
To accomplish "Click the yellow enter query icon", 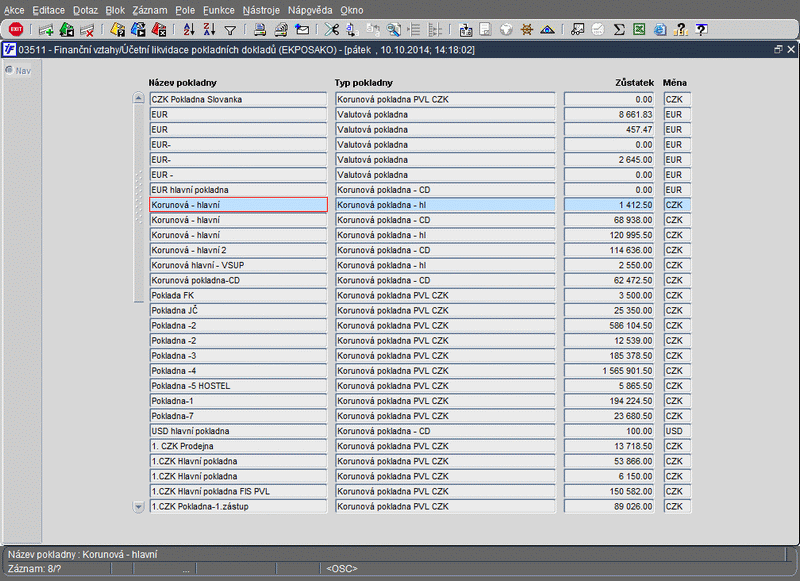I will coord(117,30).
